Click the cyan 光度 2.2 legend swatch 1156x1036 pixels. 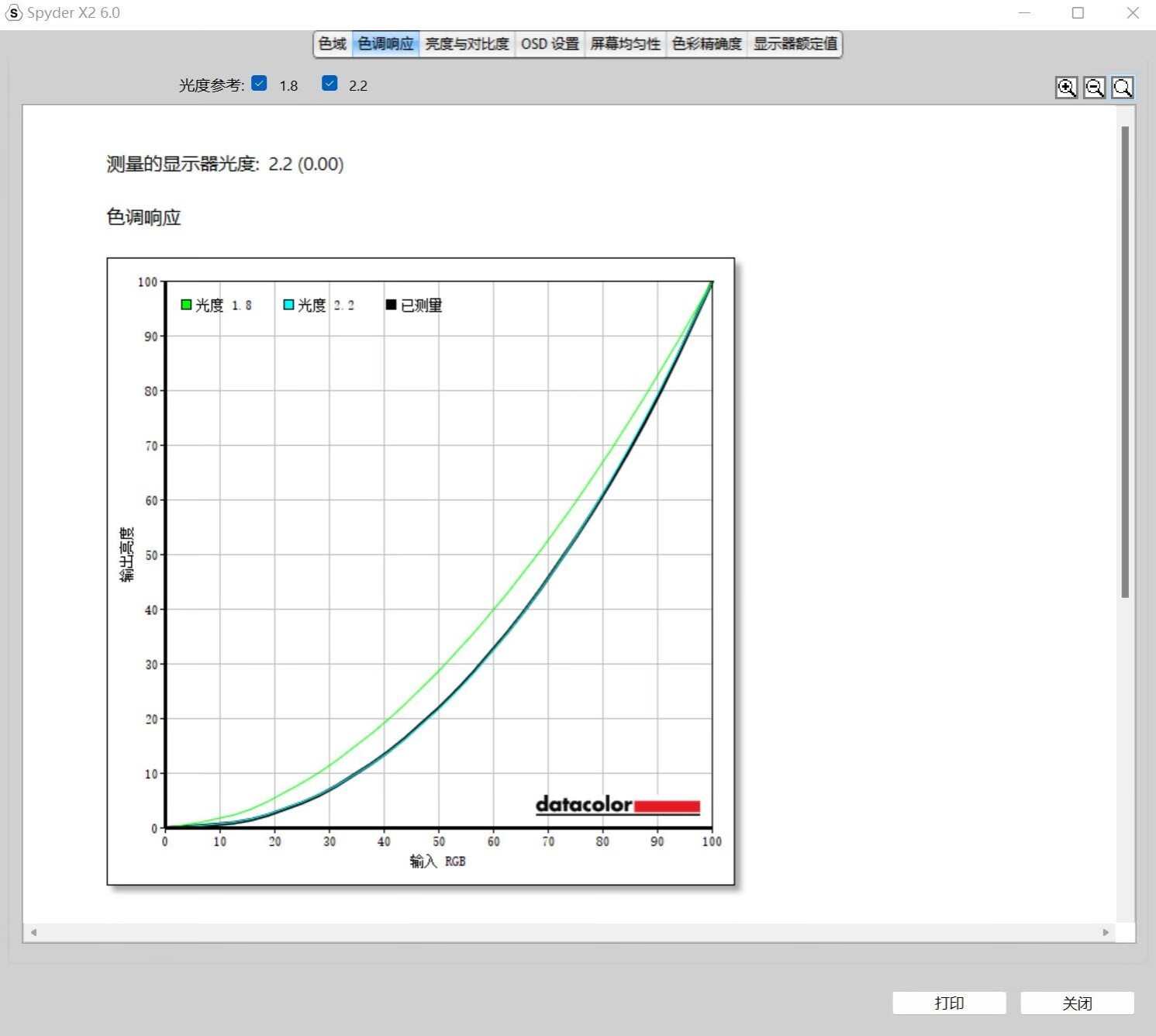(288, 305)
